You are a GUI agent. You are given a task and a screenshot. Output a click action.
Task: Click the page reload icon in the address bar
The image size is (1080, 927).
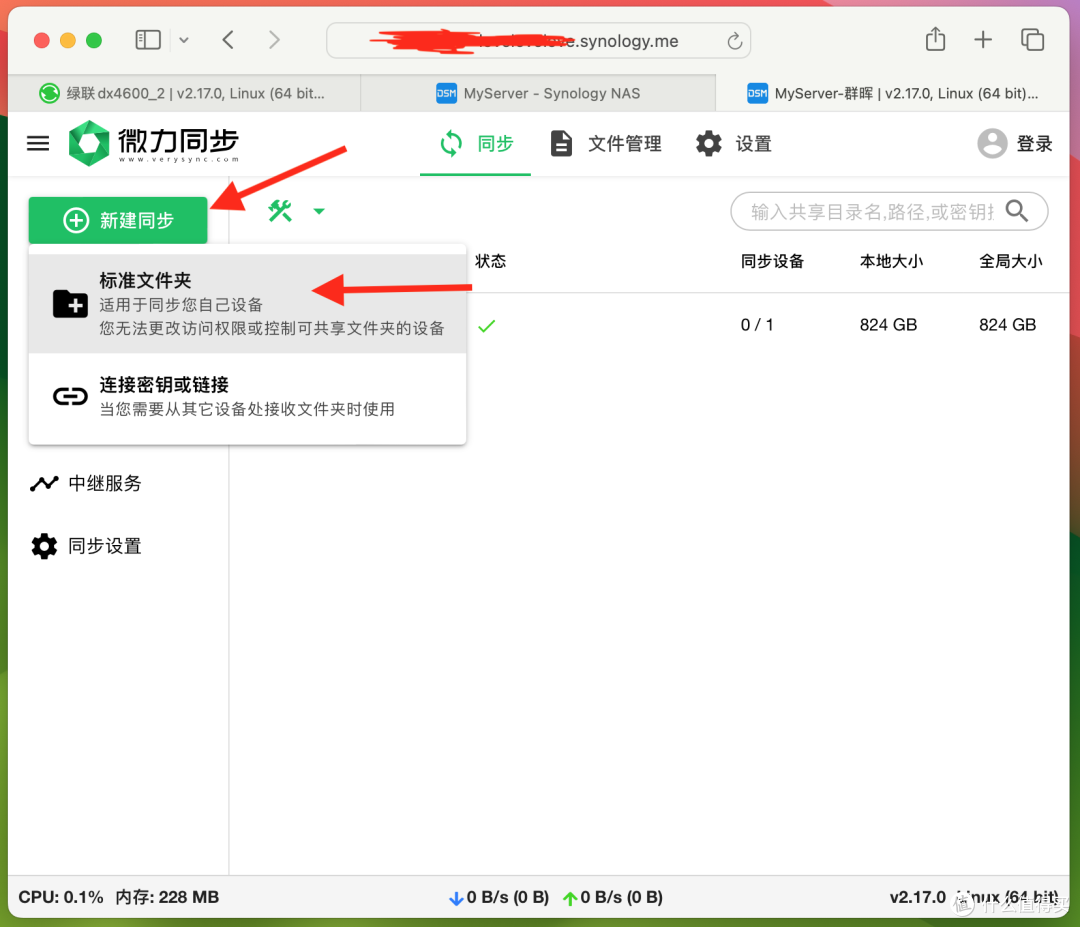tap(734, 40)
